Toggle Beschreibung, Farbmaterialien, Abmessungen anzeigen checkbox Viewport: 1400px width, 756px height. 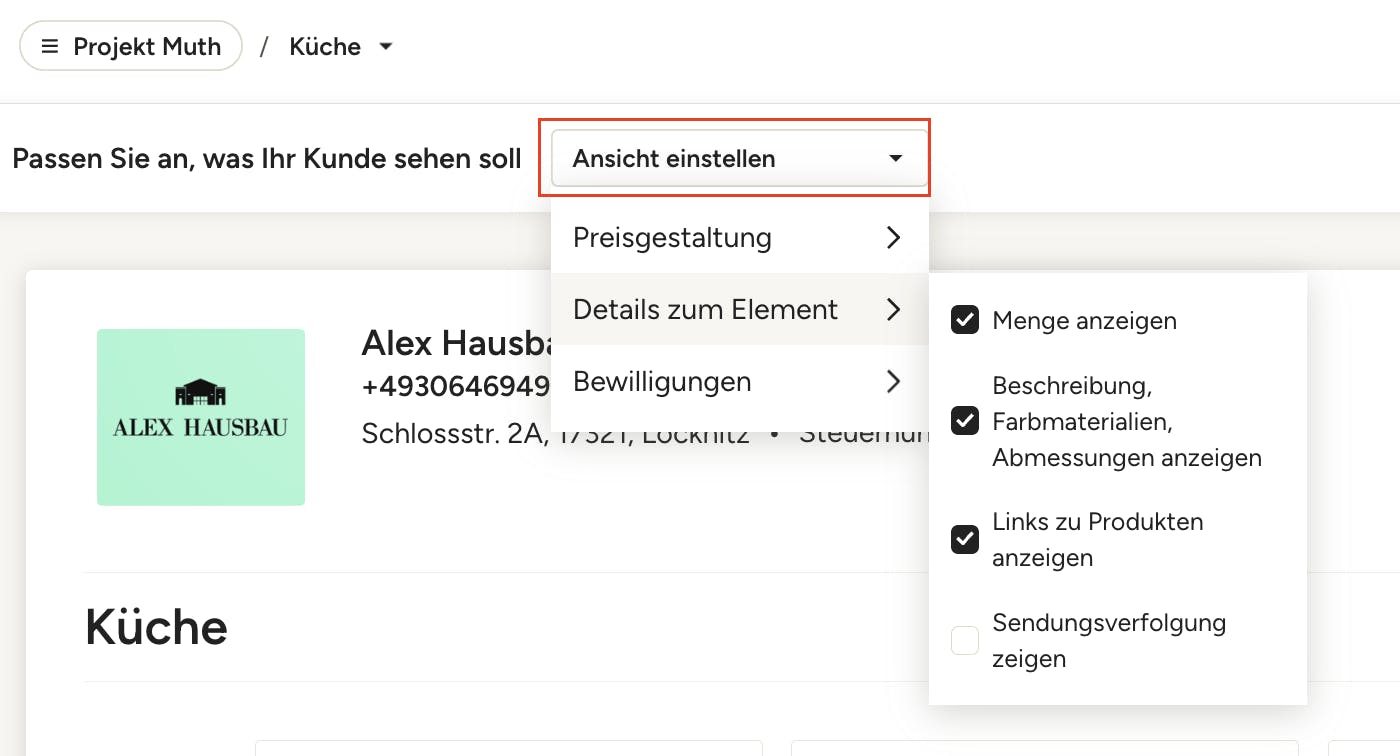(x=965, y=421)
